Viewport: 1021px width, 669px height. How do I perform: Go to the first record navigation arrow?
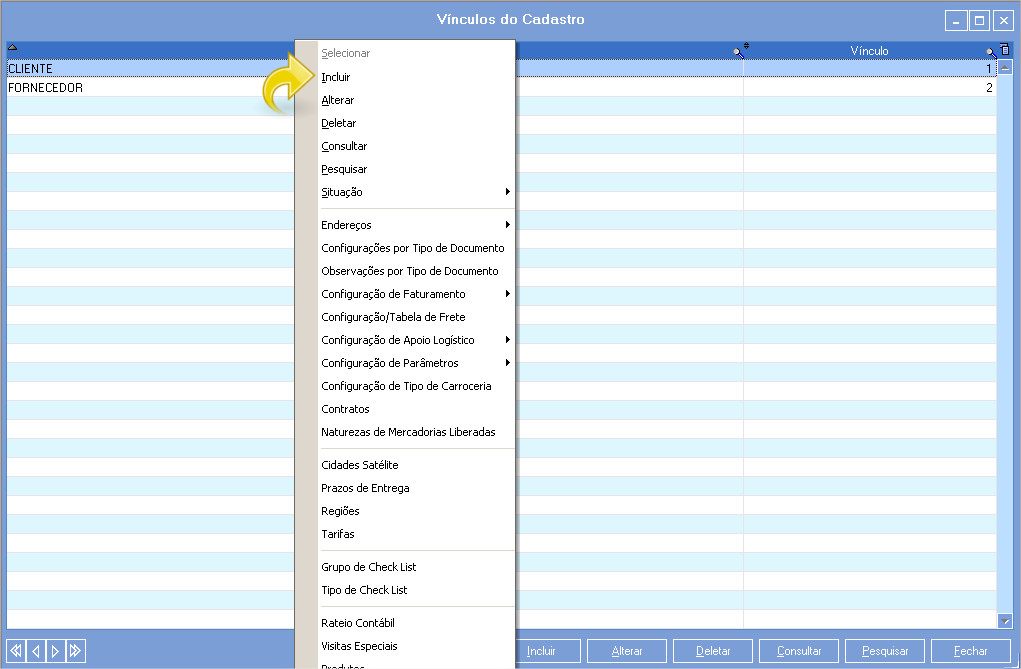pyautogui.click(x=16, y=651)
